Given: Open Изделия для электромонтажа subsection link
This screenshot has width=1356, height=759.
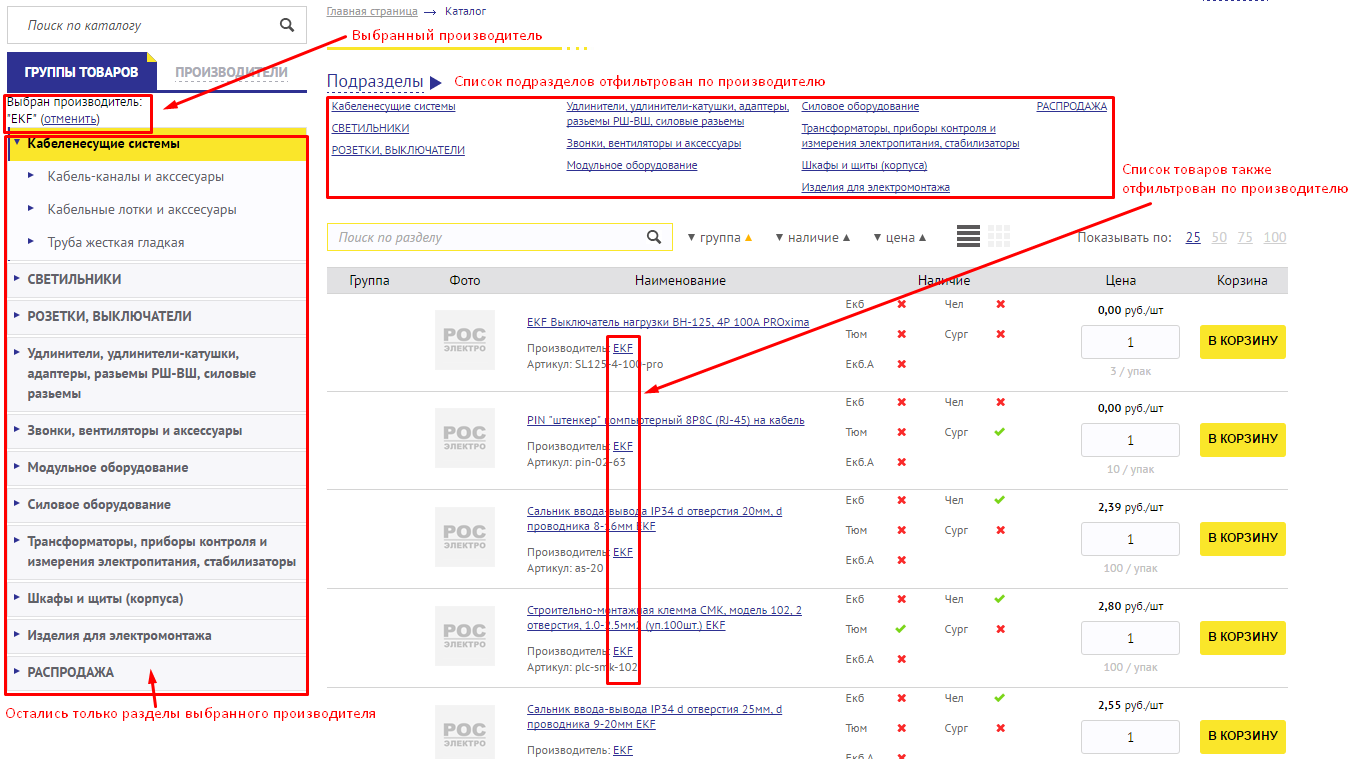Looking at the screenshot, I should click(876, 187).
